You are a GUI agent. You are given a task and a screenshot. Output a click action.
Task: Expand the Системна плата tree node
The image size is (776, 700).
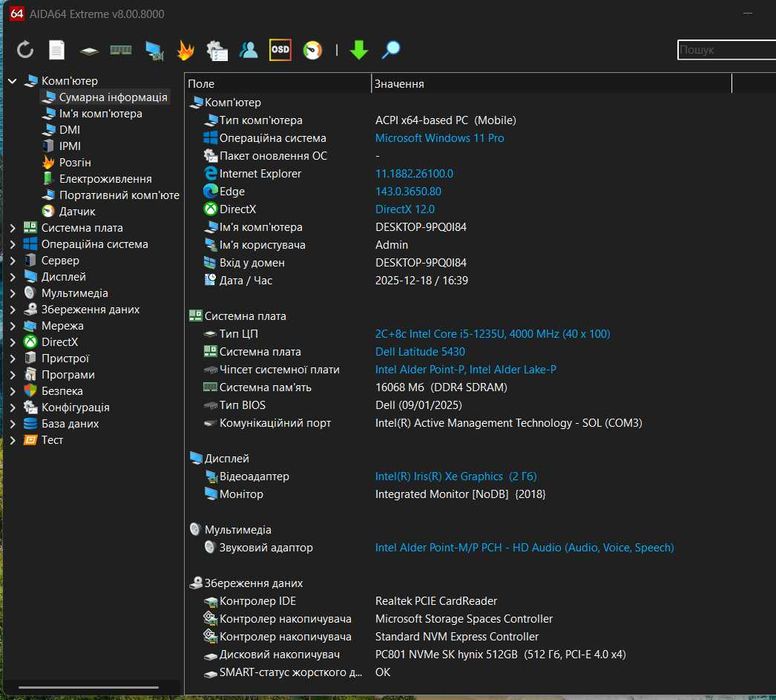[x=12, y=228]
